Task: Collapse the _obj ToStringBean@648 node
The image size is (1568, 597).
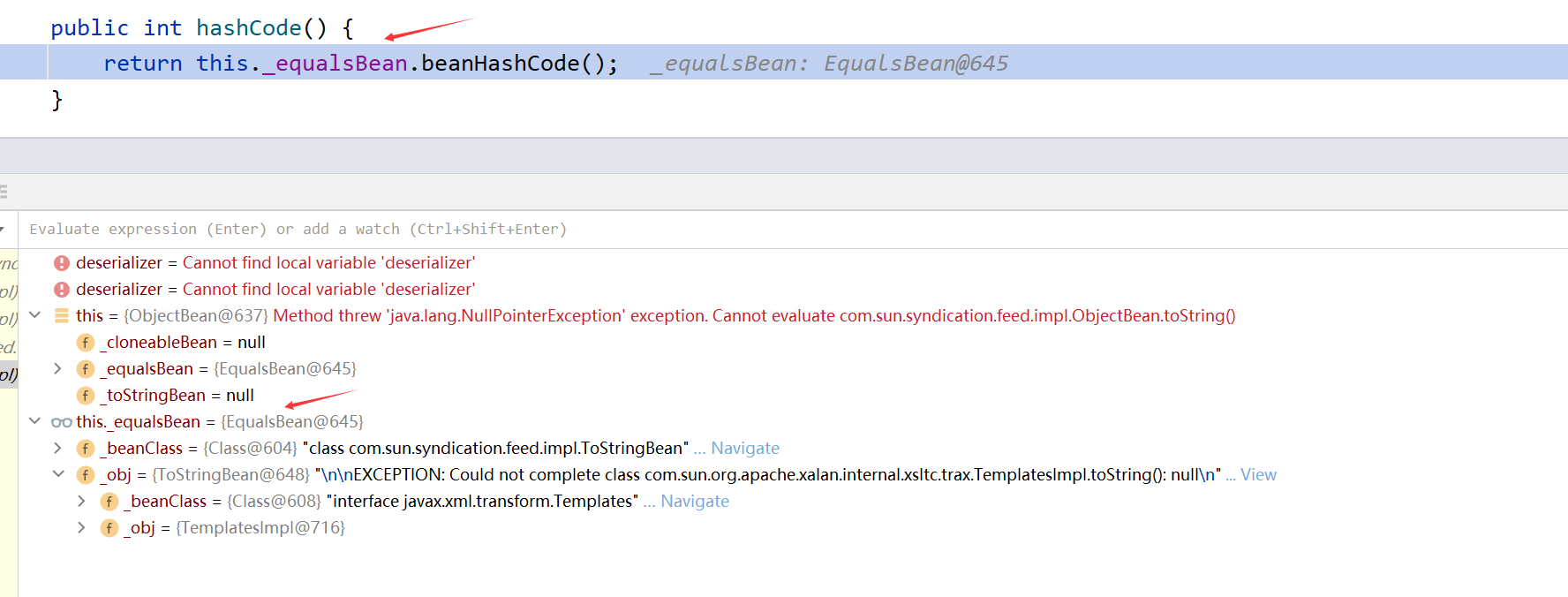Action: (x=58, y=473)
